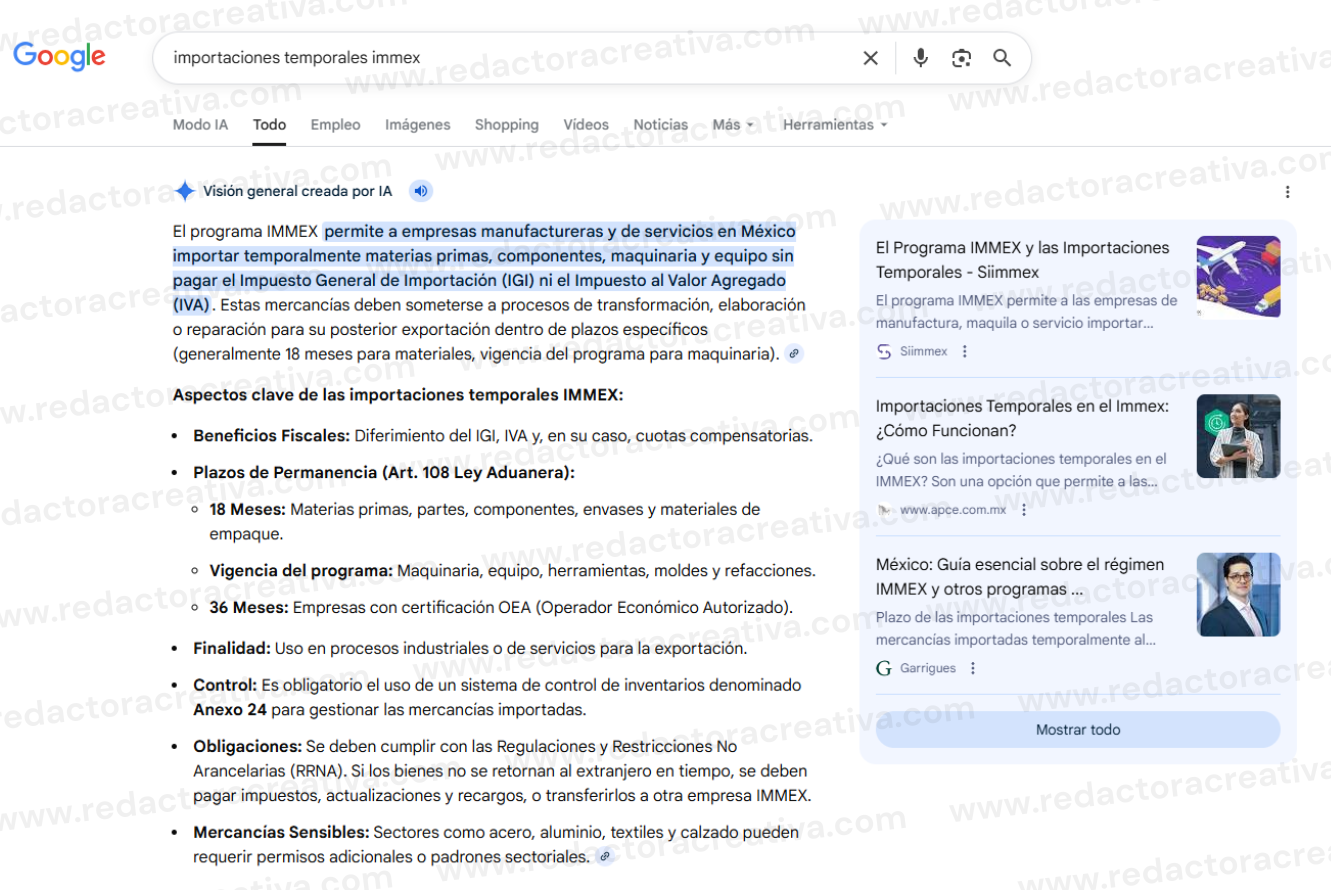1331x890 pixels.
Task: Click the Garrigues man-in-suit thumbnail
Action: coord(1238,595)
